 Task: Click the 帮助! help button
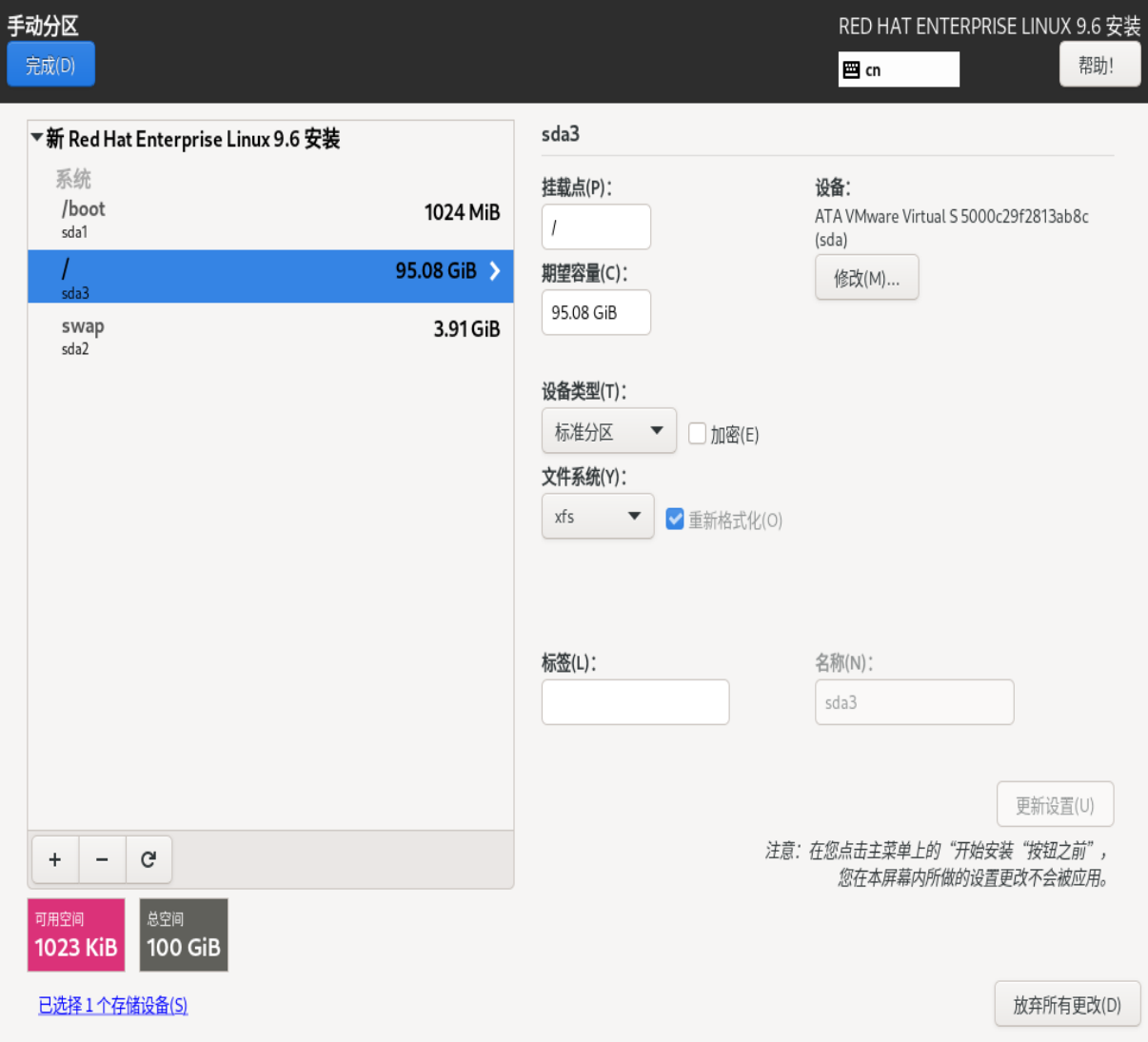1099,65
